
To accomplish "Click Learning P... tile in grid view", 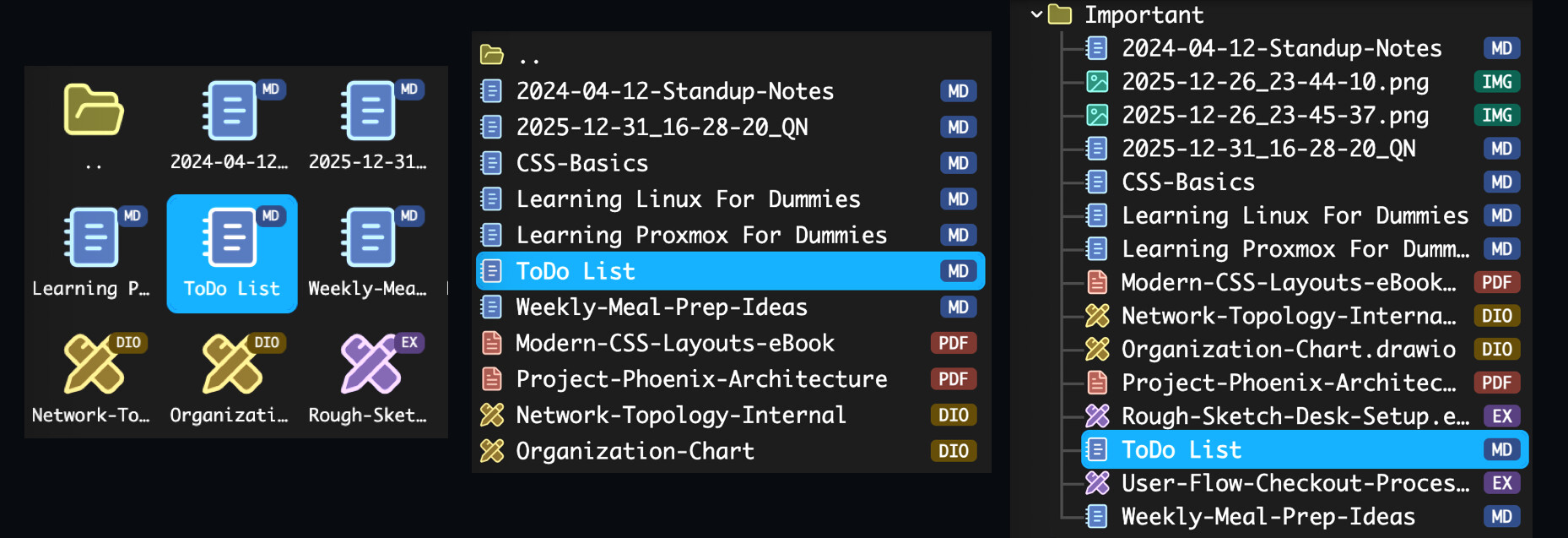I will (91, 253).
